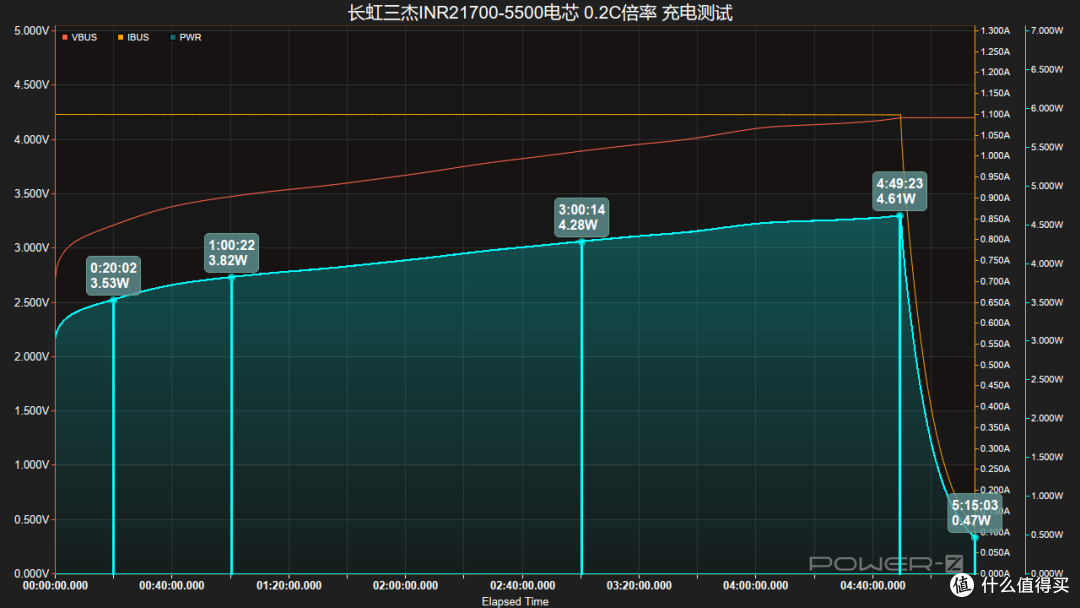Click the 03:20:00.000 time axis tick

pyautogui.click(x=638, y=585)
